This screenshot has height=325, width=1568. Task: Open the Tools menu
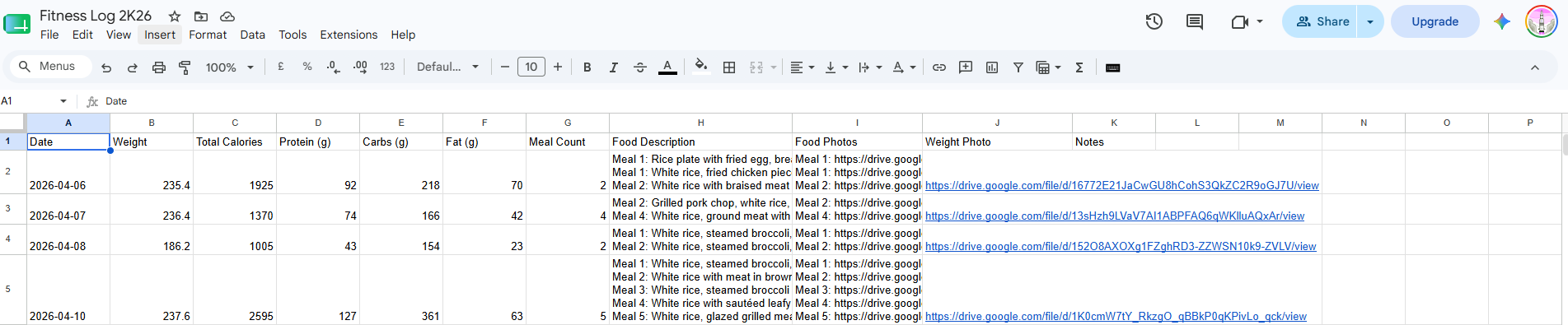point(293,35)
